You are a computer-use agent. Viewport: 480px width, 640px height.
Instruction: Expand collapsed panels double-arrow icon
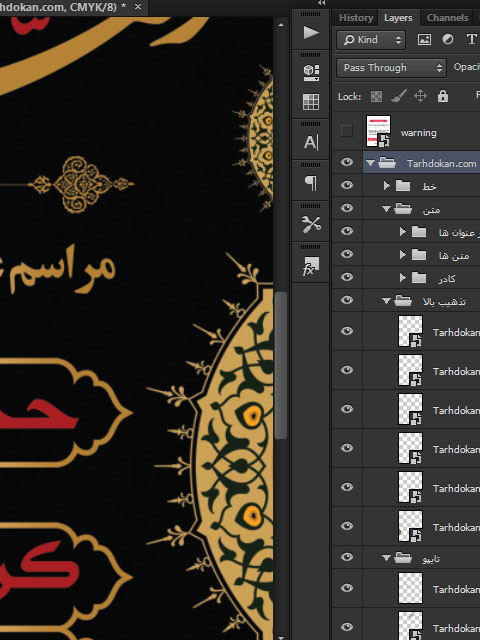[x=322, y=3]
